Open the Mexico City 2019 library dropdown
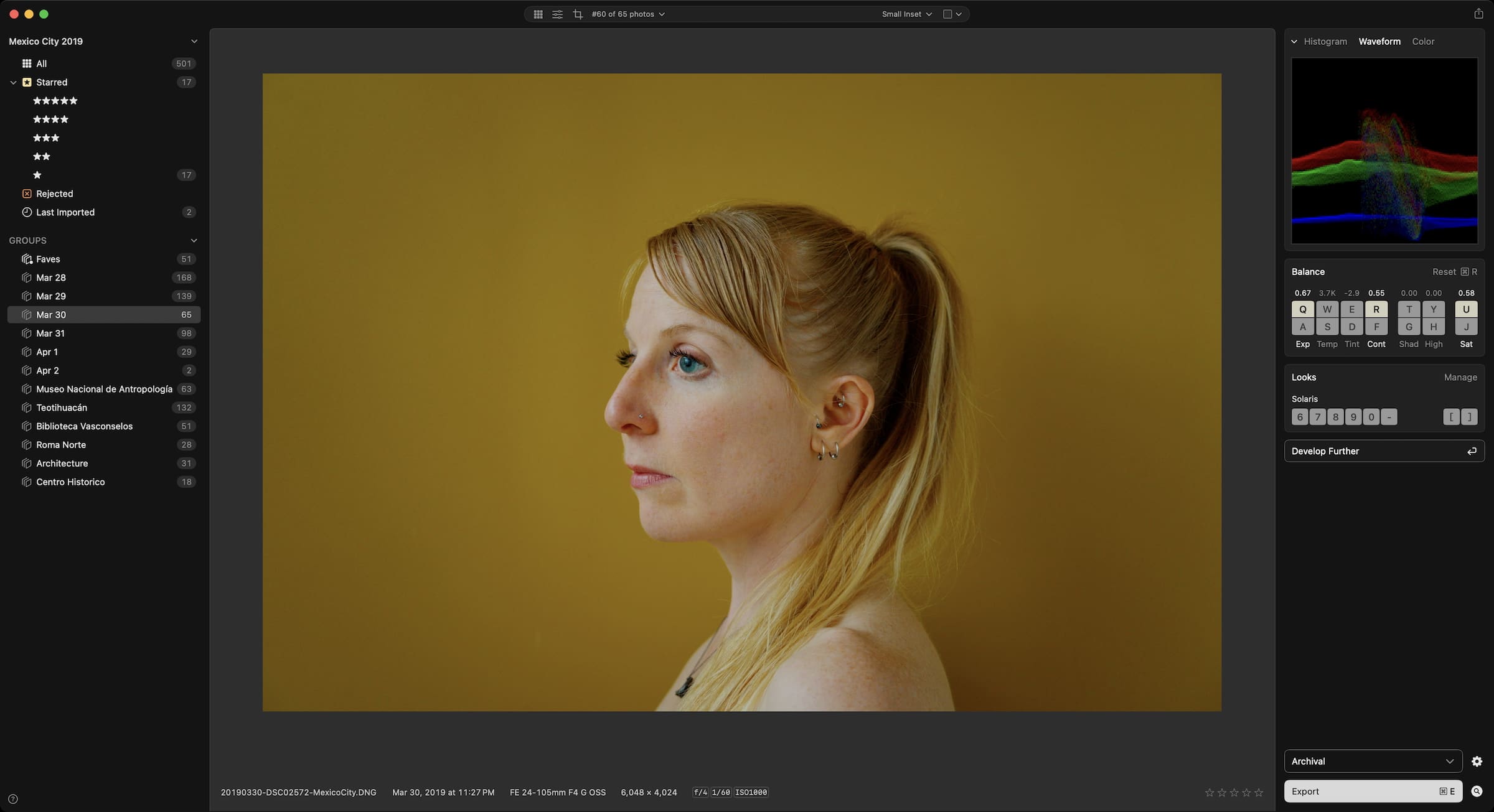The image size is (1494, 812). pyautogui.click(x=194, y=41)
